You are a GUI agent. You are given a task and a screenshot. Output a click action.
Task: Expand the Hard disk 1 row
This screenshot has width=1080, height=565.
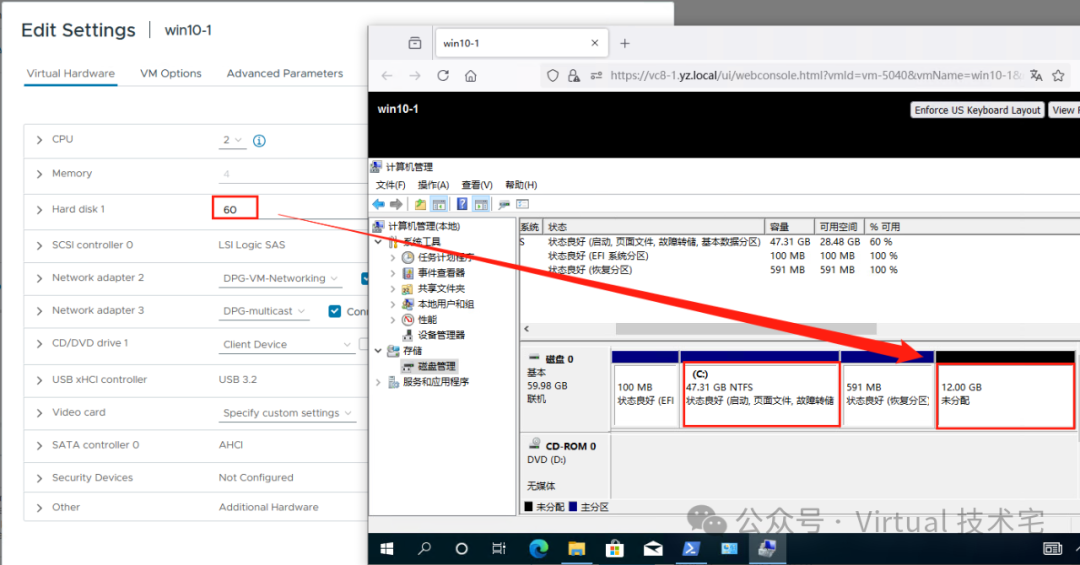39,209
